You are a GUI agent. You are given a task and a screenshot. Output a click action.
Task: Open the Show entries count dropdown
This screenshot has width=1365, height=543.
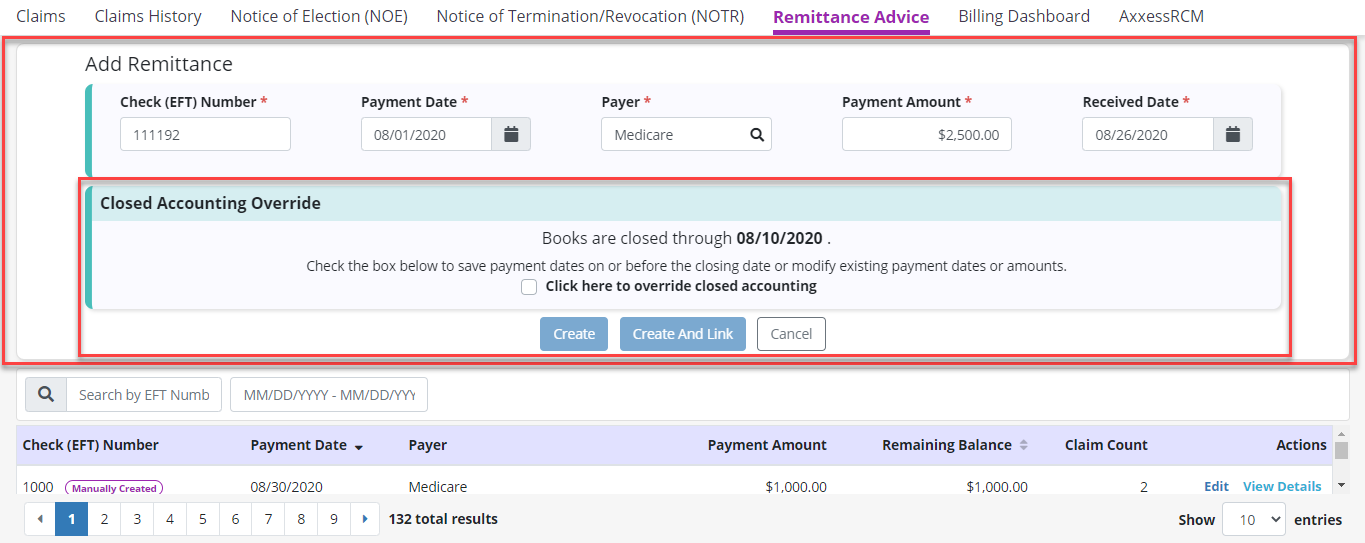tap(1254, 520)
